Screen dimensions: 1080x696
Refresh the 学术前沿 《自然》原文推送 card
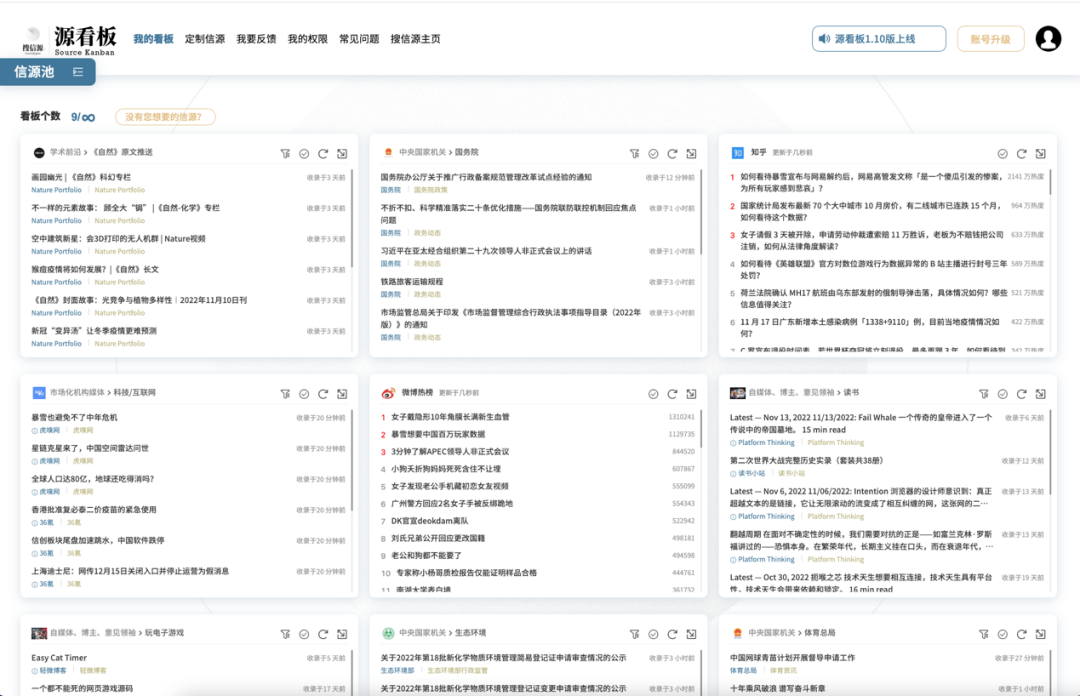(x=323, y=153)
